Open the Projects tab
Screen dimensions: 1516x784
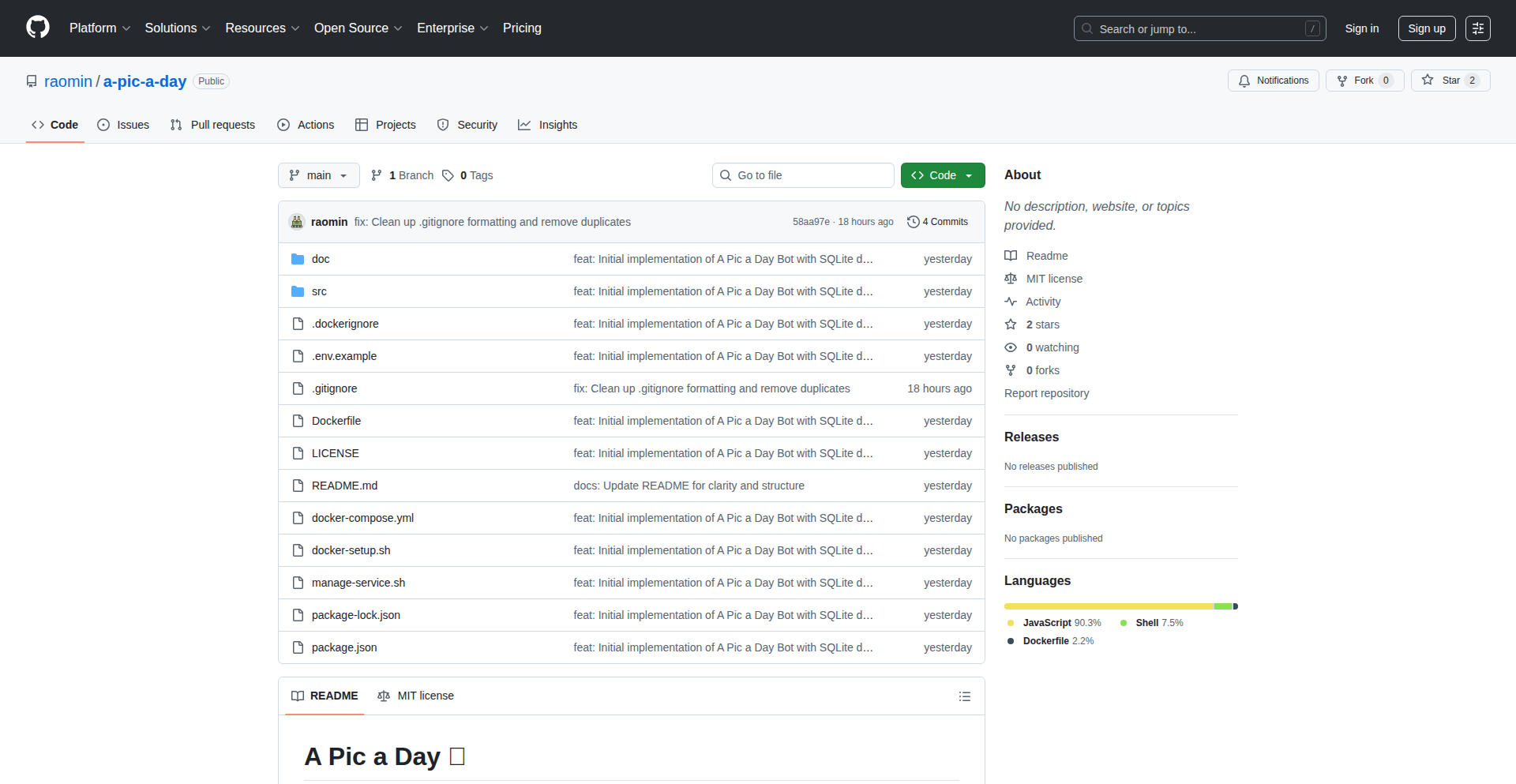coord(385,125)
